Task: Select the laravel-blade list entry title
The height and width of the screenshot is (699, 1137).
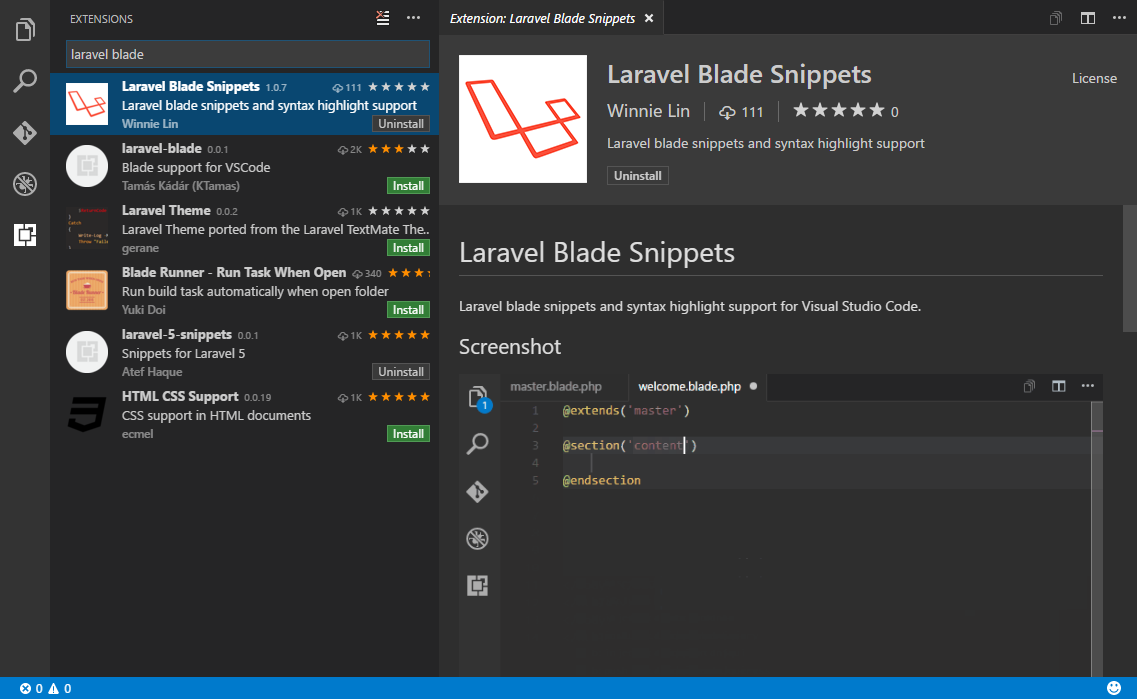Action: [x=162, y=148]
